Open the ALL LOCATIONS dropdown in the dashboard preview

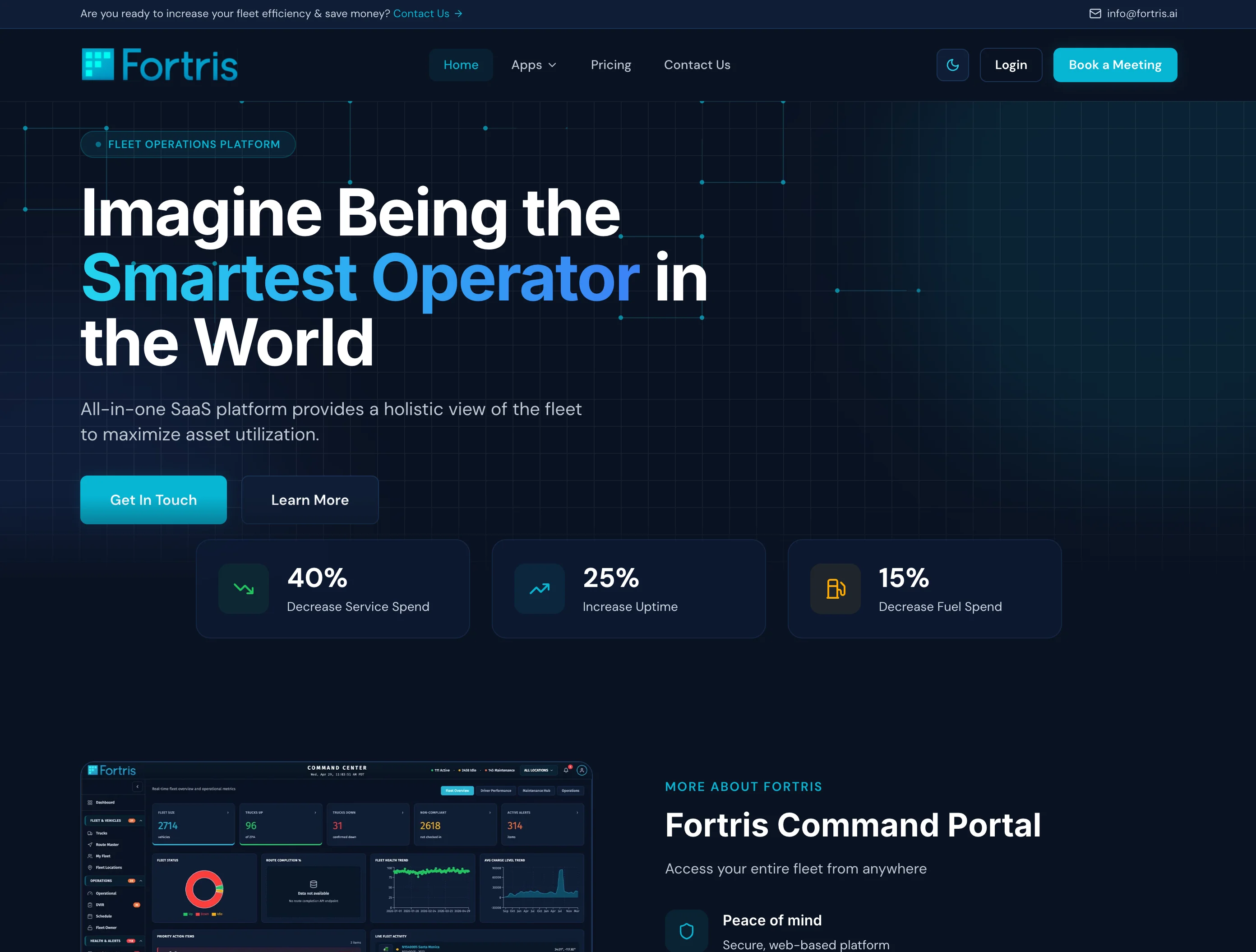point(538,770)
